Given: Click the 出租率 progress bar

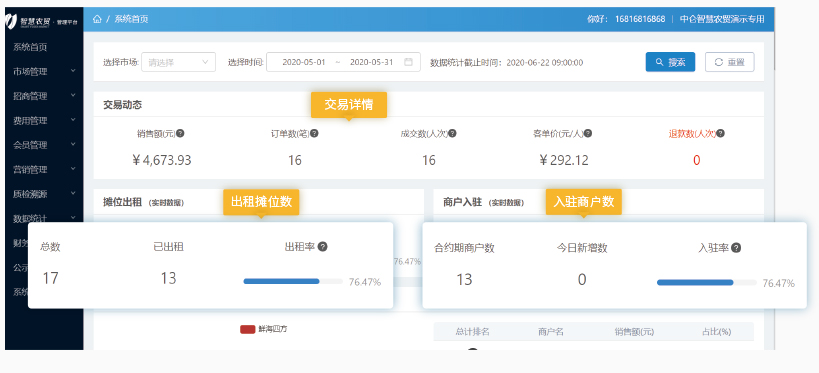Looking at the screenshot, I should pos(293,281).
